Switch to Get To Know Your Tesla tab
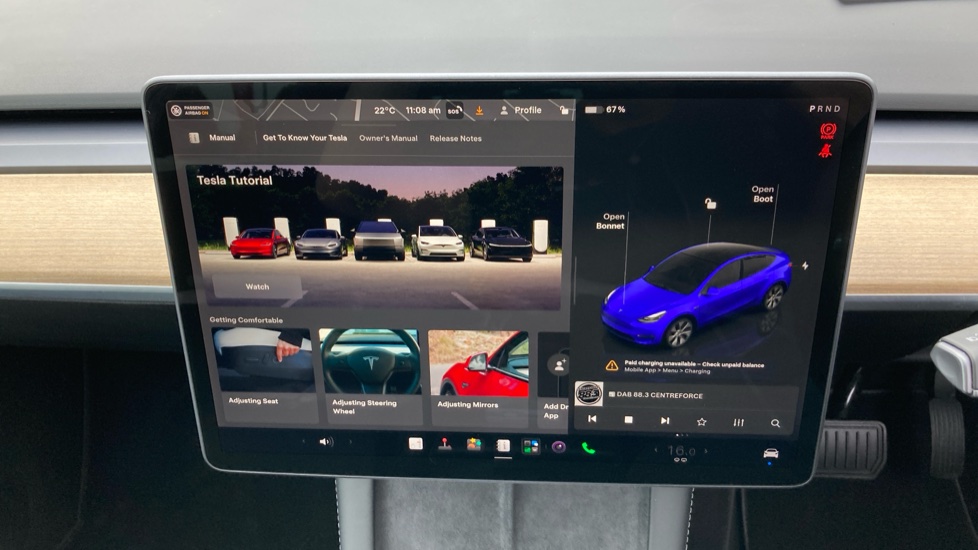The image size is (978, 550). click(x=304, y=138)
